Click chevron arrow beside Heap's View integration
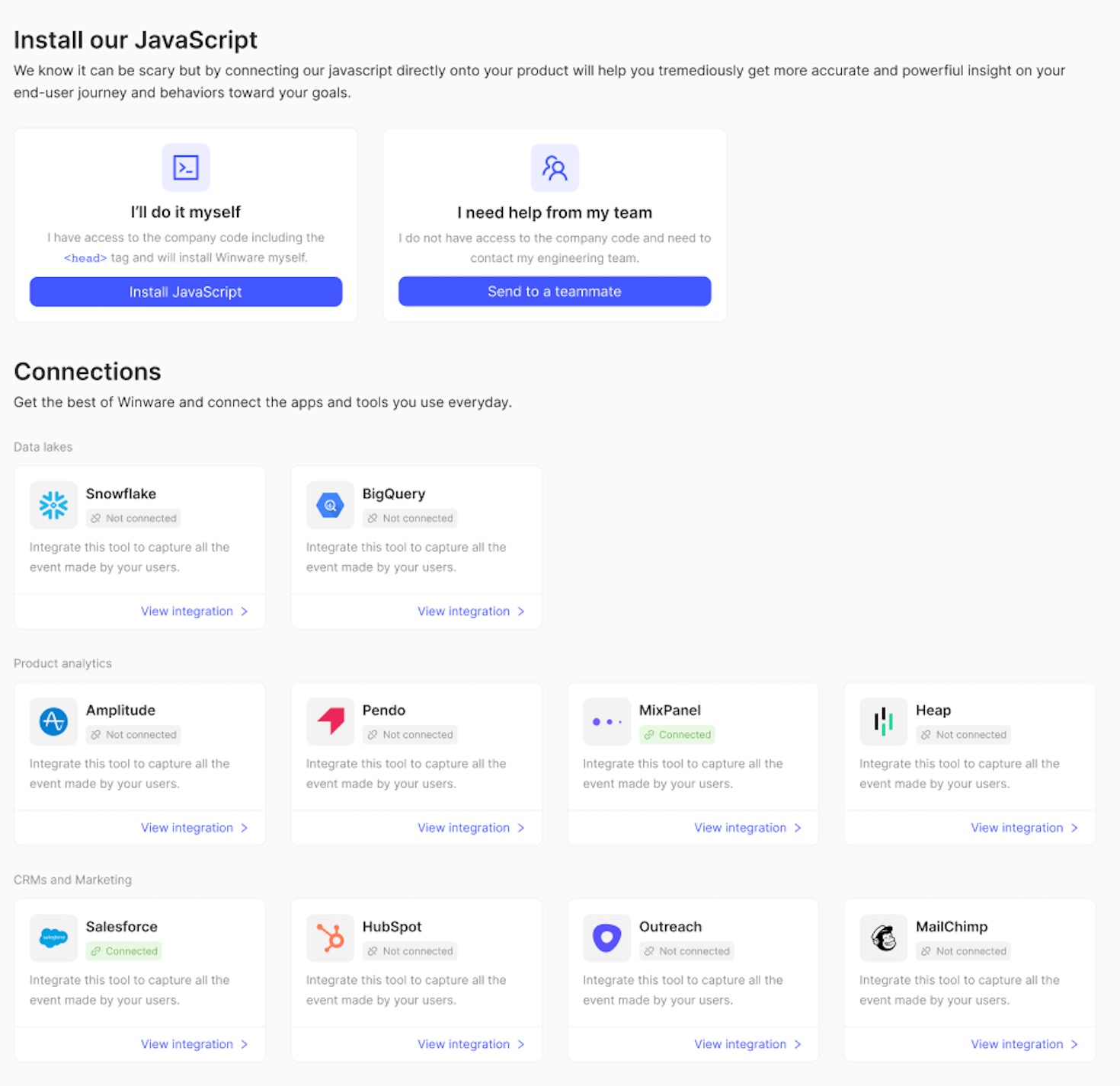Viewport: 1120px width, 1086px height. (1074, 828)
